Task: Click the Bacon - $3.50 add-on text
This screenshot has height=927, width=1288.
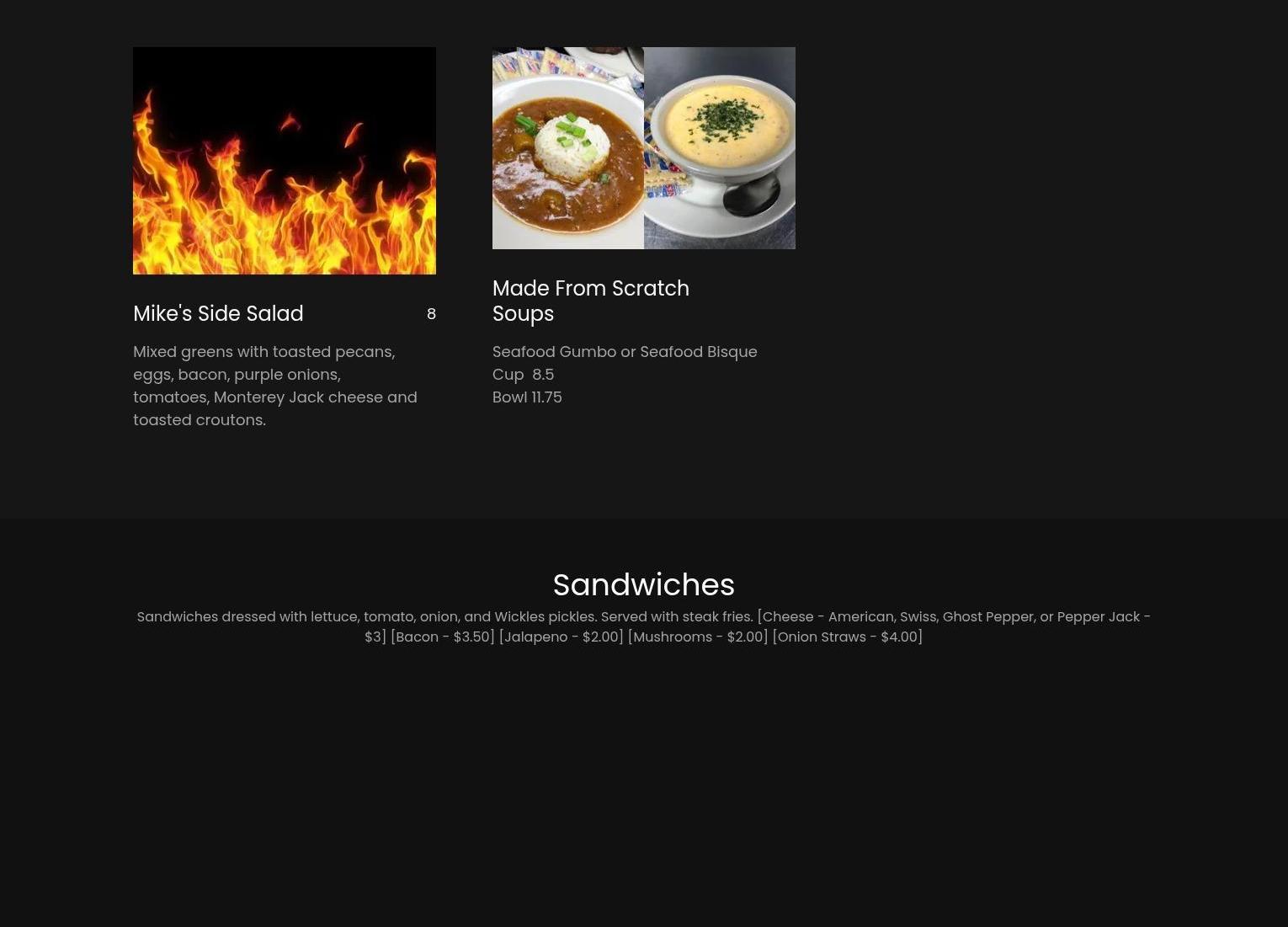Action: [x=443, y=637]
